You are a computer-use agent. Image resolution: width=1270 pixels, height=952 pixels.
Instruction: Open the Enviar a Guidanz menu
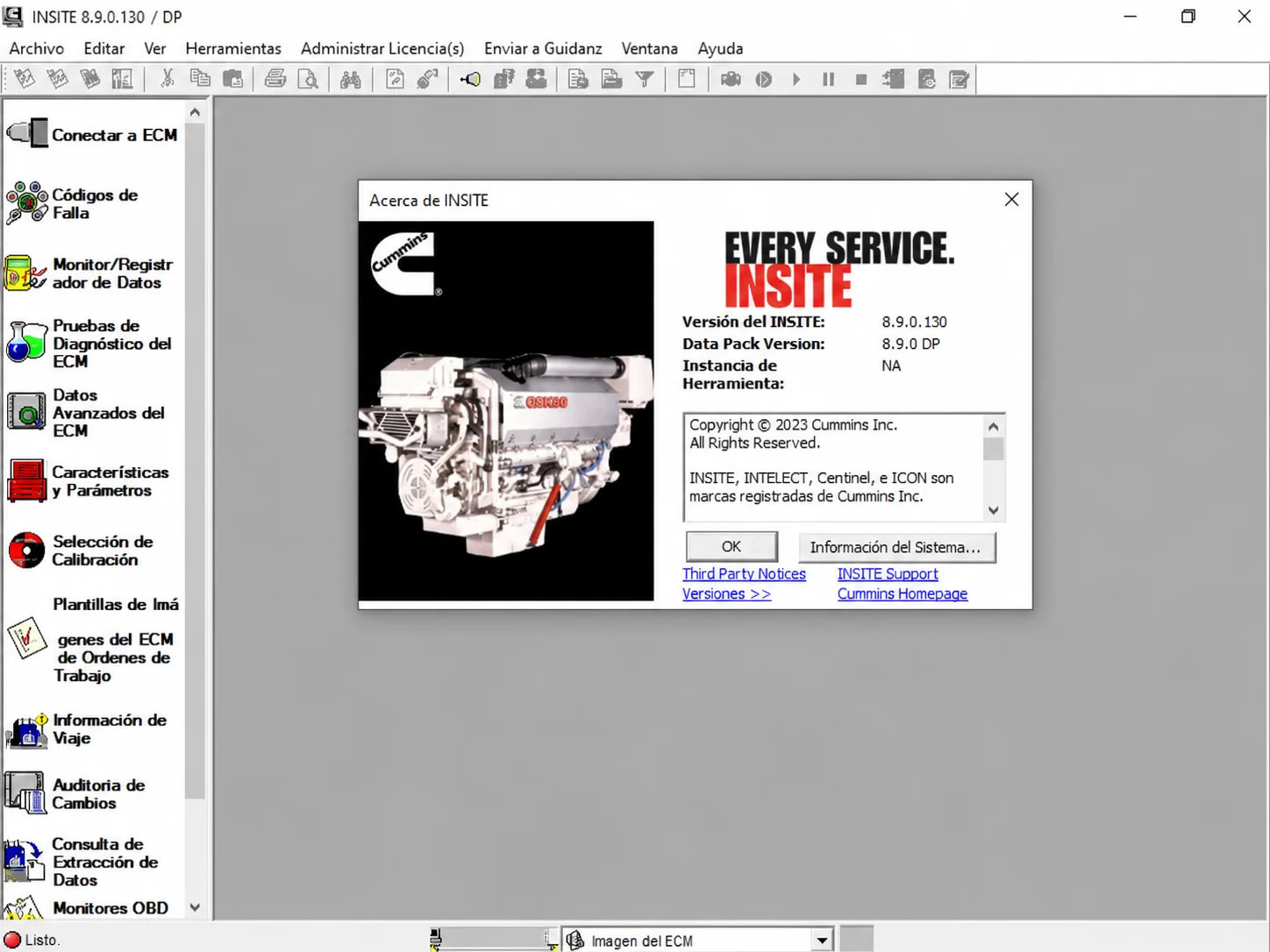click(x=543, y=48)
